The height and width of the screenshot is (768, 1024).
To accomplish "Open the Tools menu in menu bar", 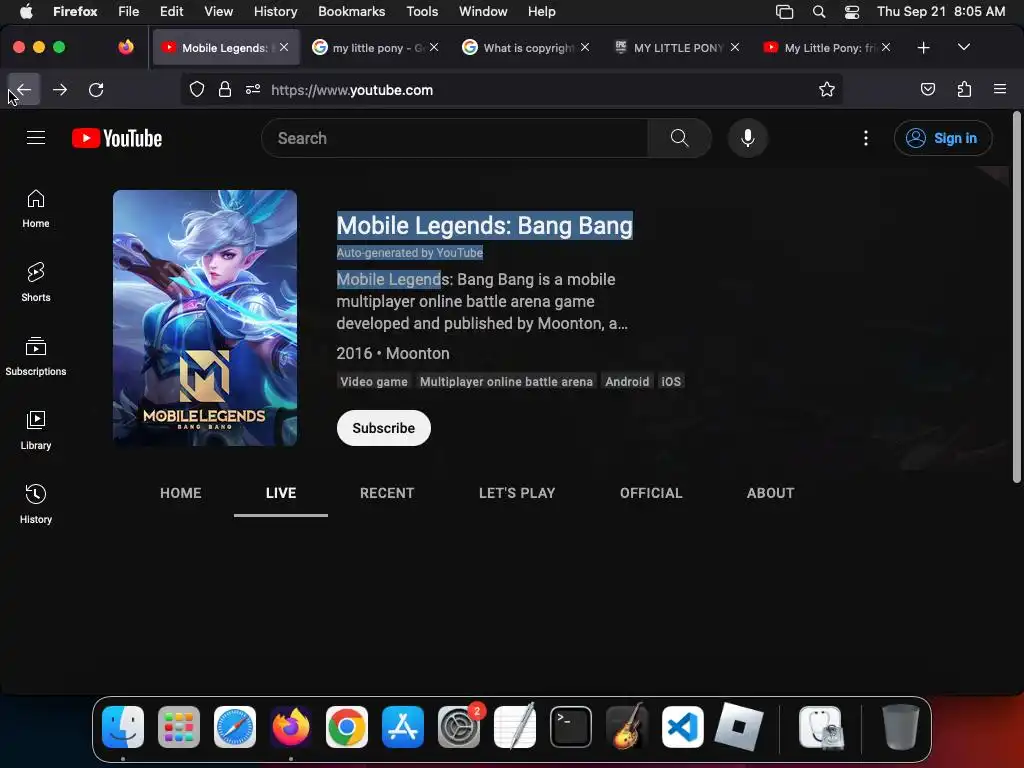I will 422,12.
